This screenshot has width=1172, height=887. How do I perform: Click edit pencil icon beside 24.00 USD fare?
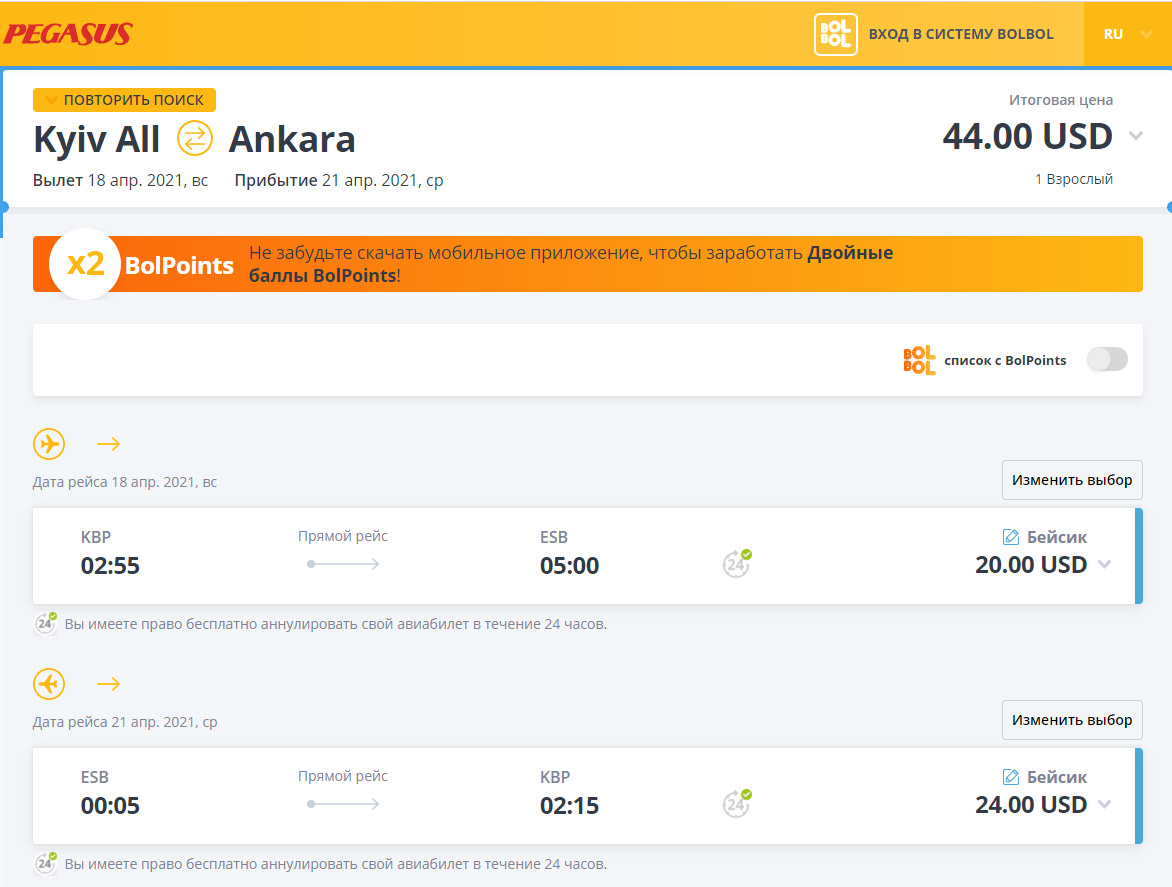[x=1011, y=776]
